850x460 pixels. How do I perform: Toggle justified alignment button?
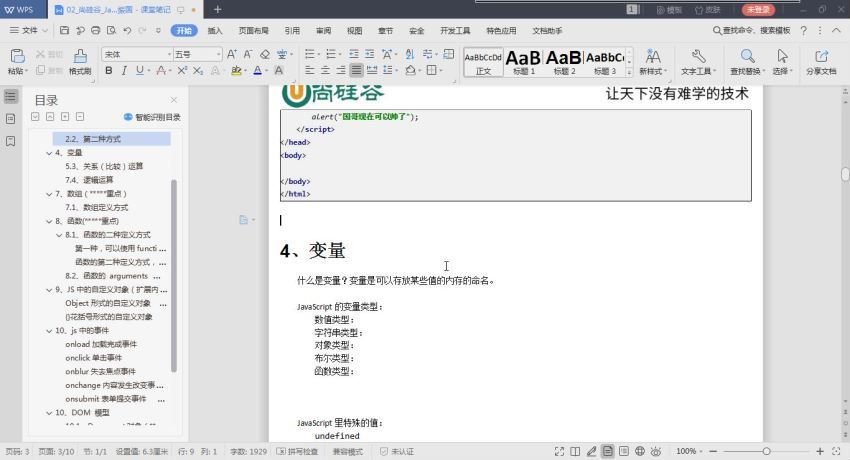(356, 70)
